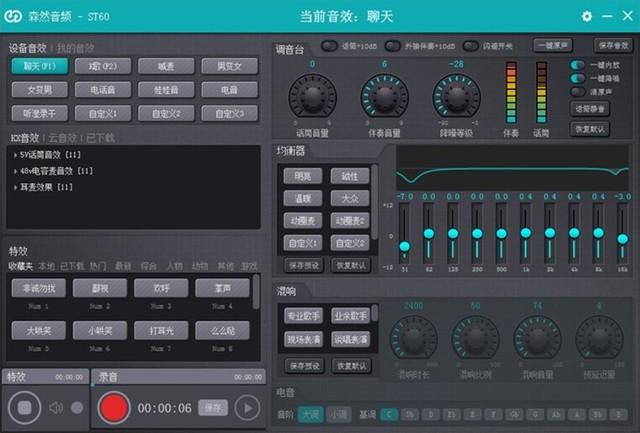Open the 热门 effects tab
Screen dimensions: 640x433
click(x=98, y=266)
